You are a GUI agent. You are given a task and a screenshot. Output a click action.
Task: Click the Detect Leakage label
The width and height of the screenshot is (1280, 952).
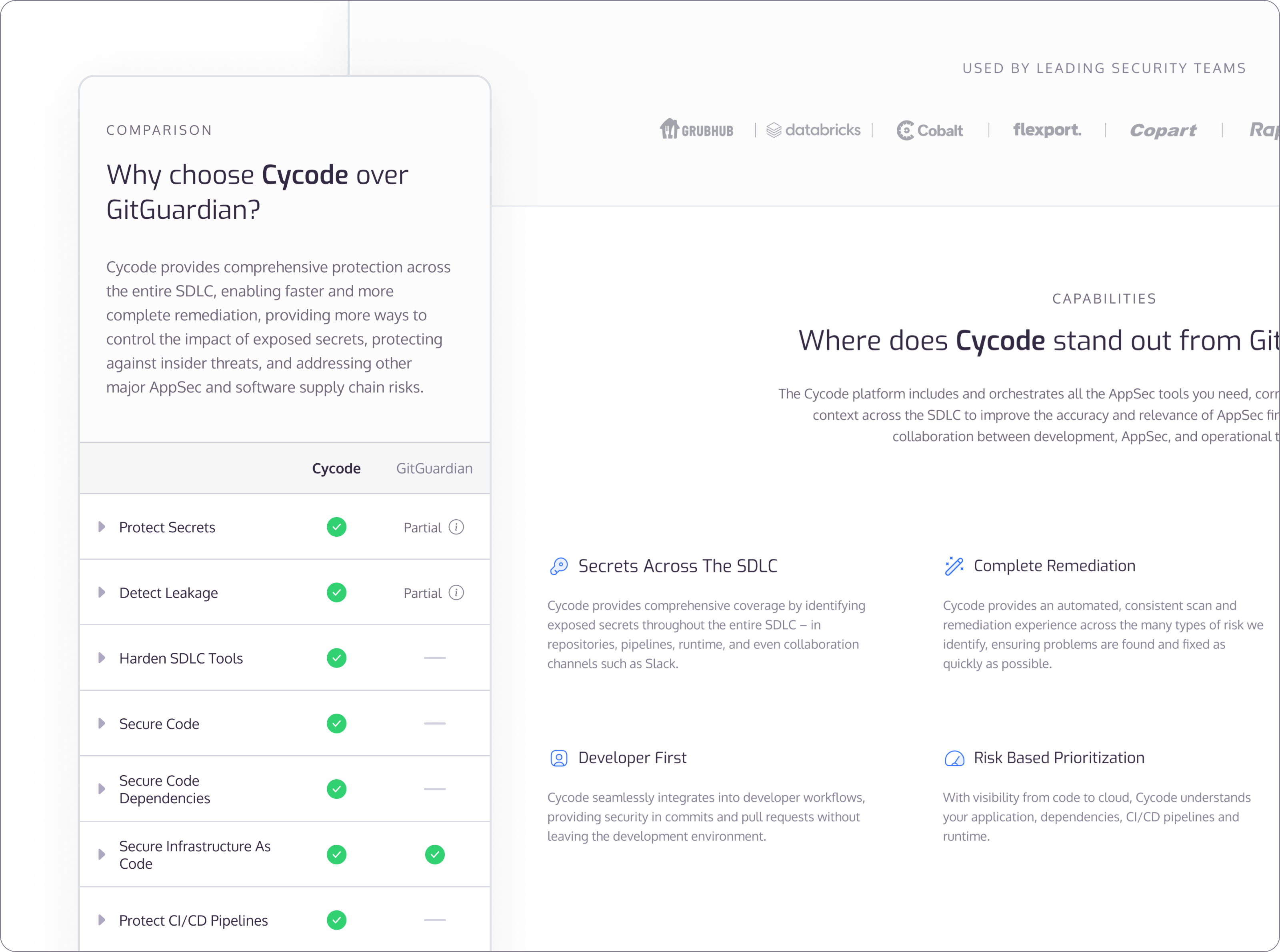tap(168, 593)
